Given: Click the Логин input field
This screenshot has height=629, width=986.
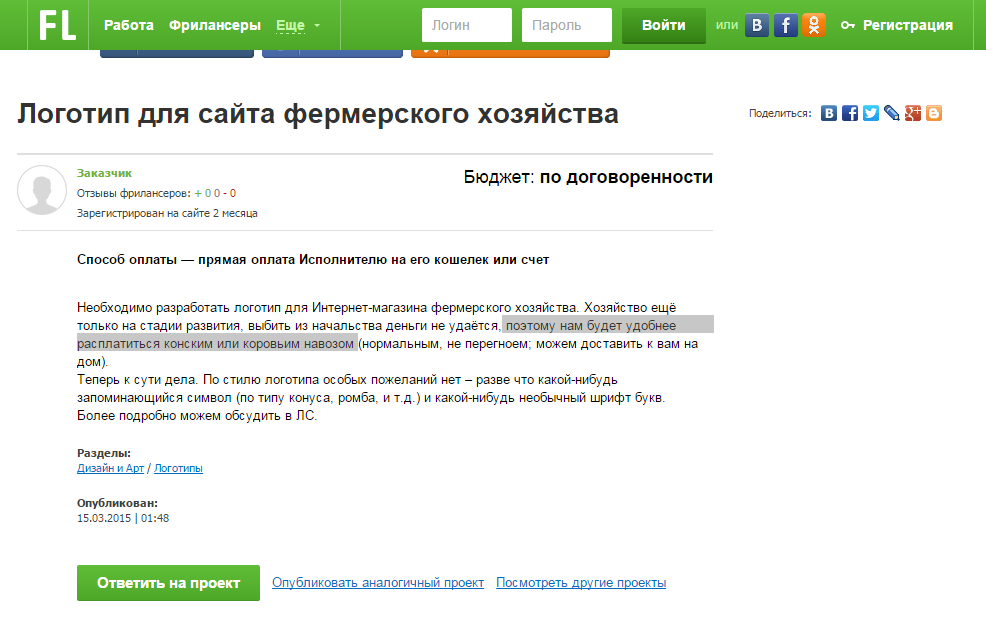Looking at the screenshot, I should point(466,25).
